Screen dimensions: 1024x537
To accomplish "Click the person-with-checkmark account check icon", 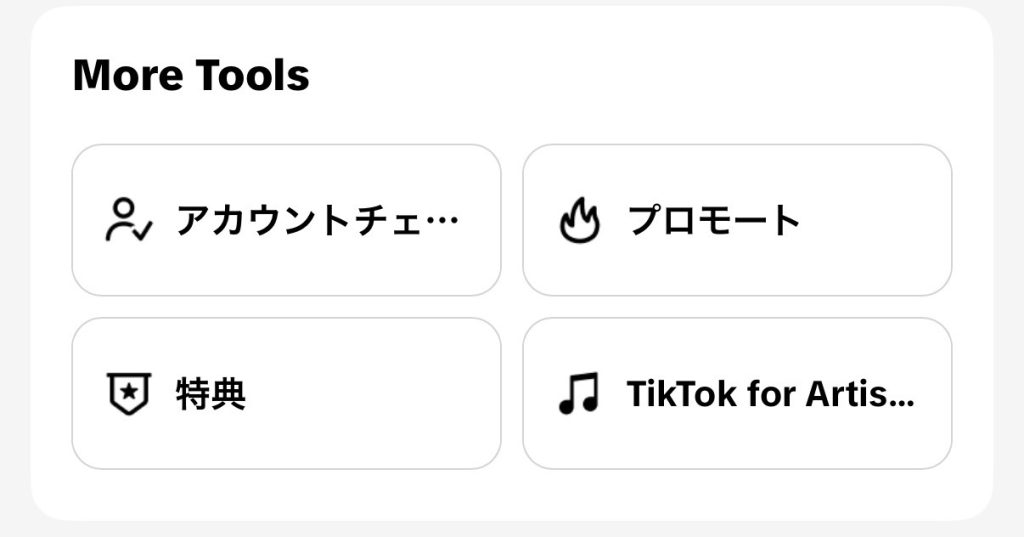I will (x=127, y=220).
